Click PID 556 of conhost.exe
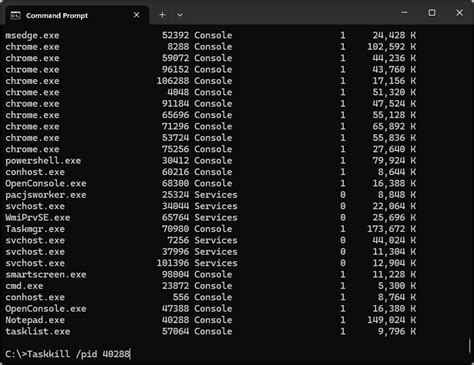The width and height of the screenshot is (474, 365). pyautogui.click(x=181, y=297)
